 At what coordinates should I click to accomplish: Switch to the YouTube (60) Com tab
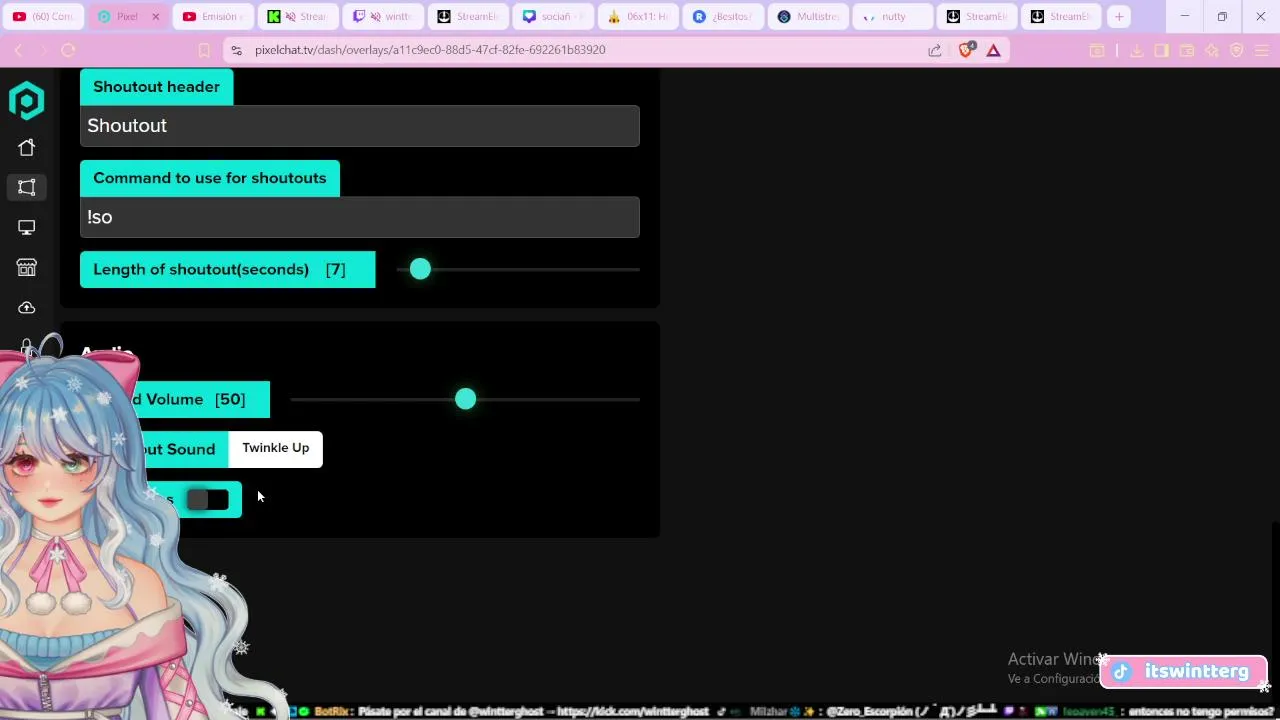[x=43, y=16]
